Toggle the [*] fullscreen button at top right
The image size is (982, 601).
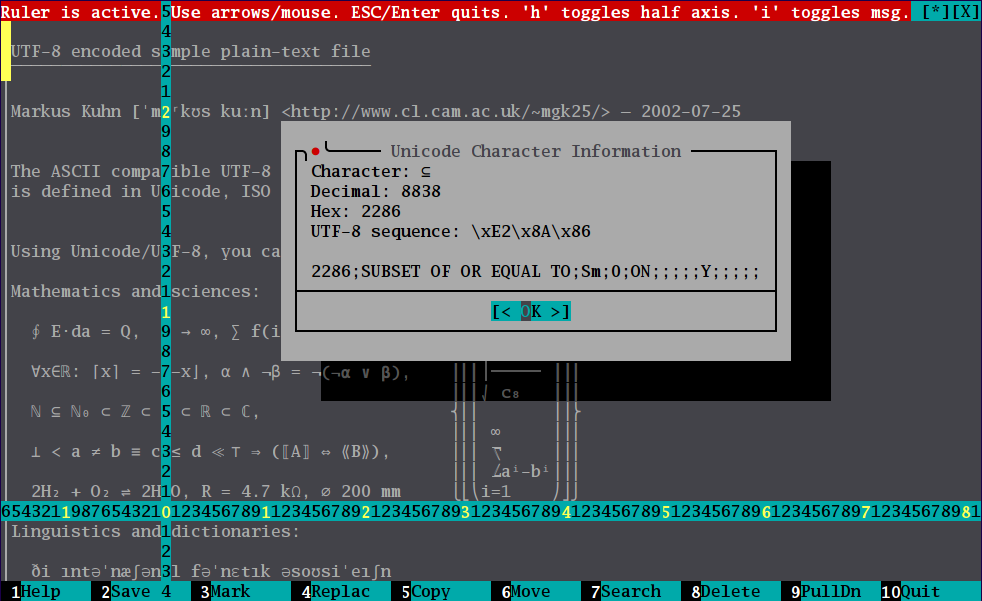936,11
